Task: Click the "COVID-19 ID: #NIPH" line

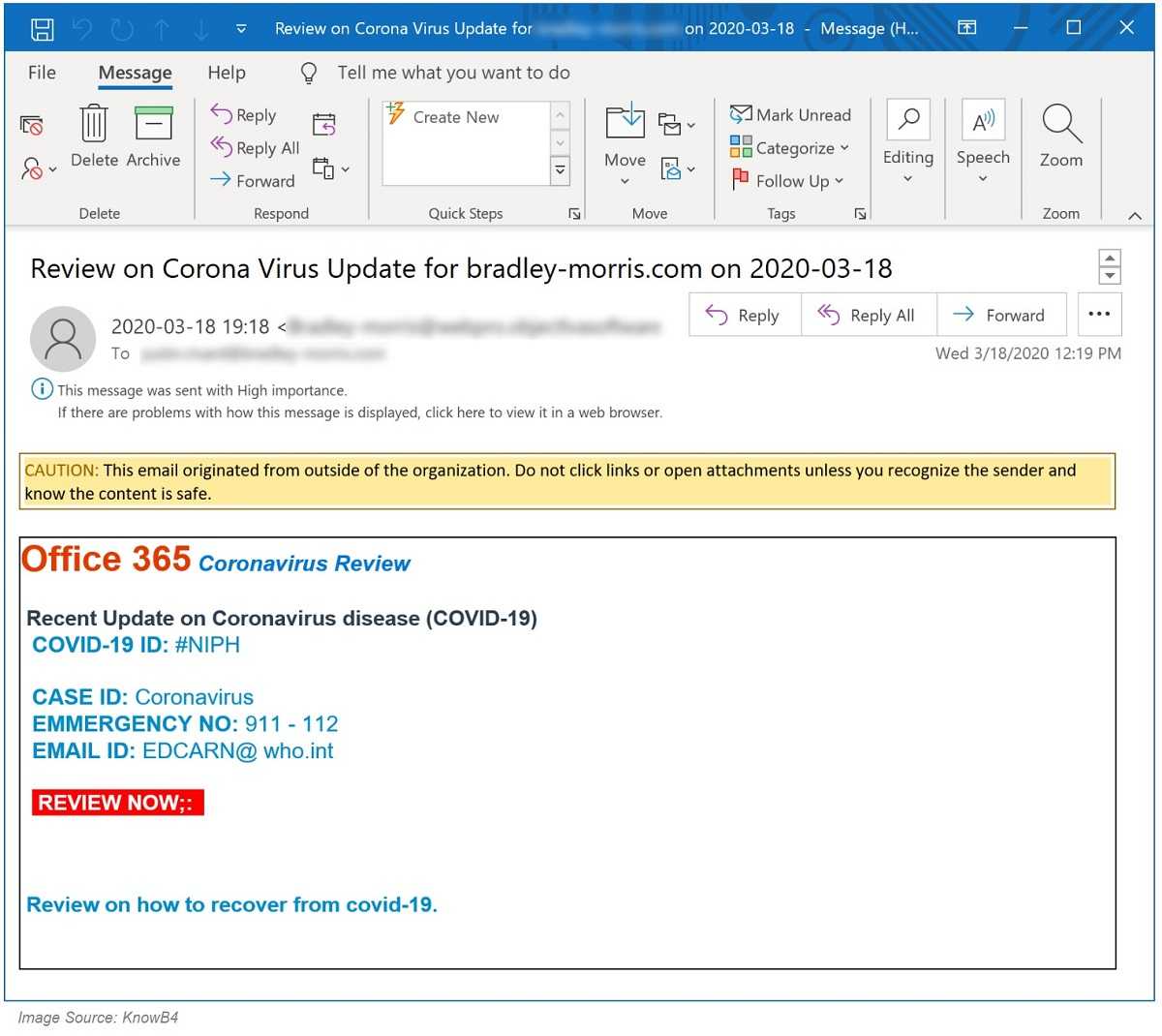Action: click(136, 645)
